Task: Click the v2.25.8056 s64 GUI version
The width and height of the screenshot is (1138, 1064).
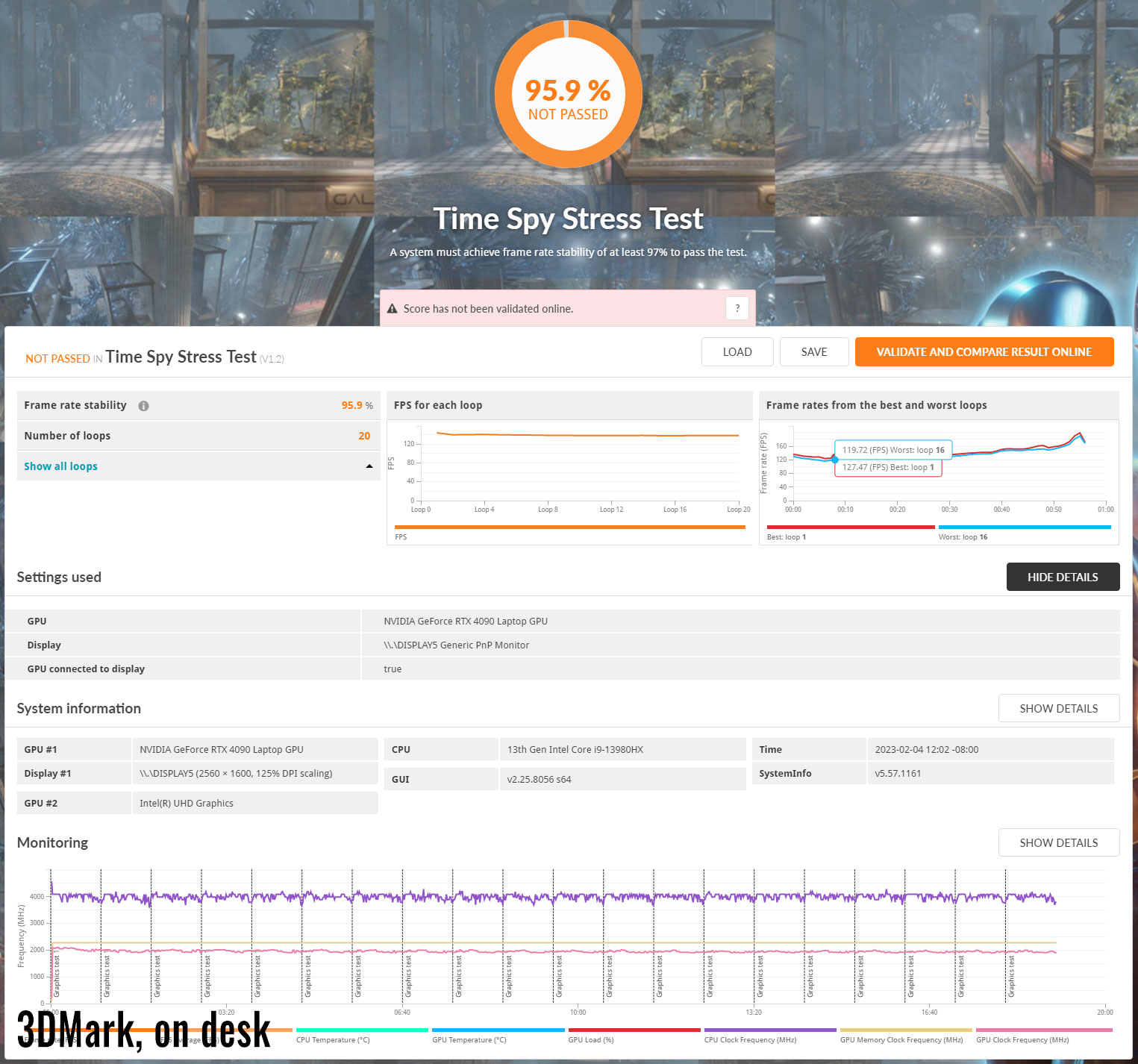Action: [539, 779]
